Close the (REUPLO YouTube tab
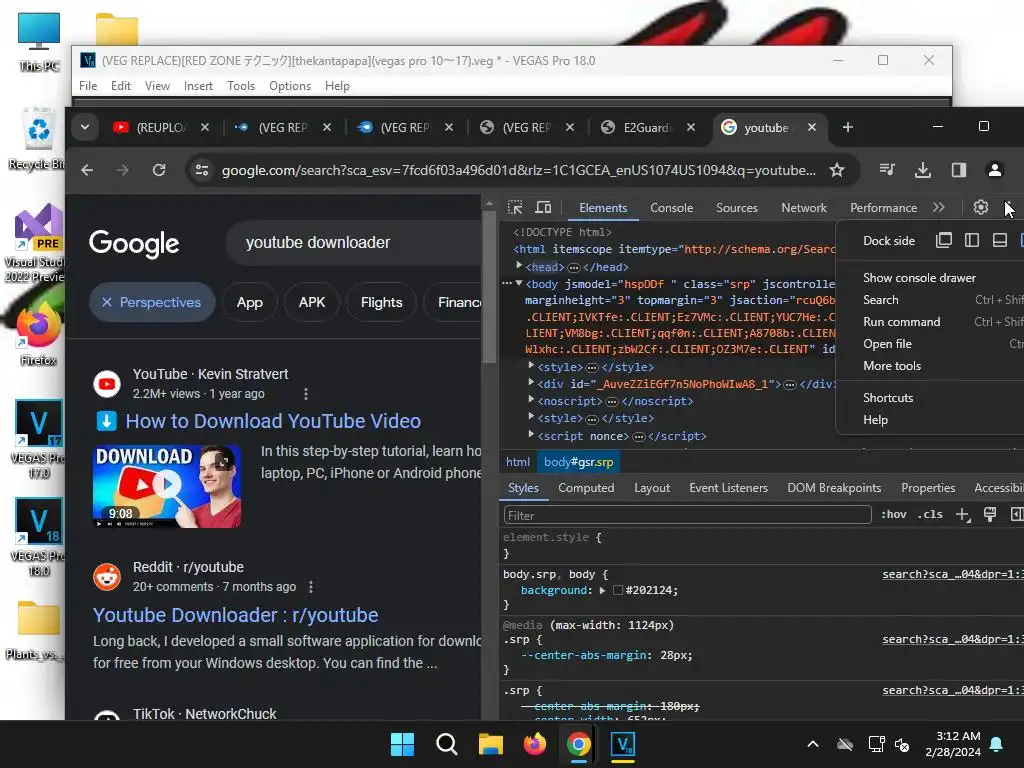The image size is (1024, 768). pos(205,127)
